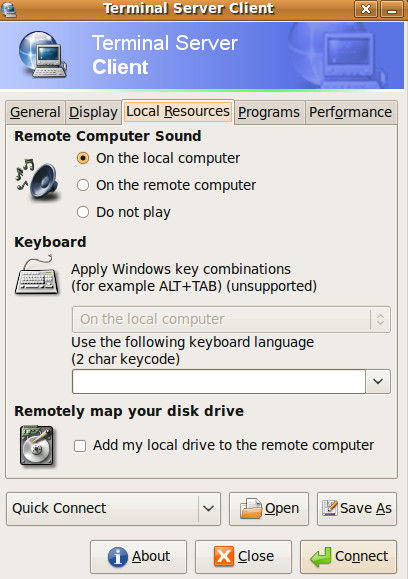
Task: Click the keyboard language text field
Action: pos(219,381)
